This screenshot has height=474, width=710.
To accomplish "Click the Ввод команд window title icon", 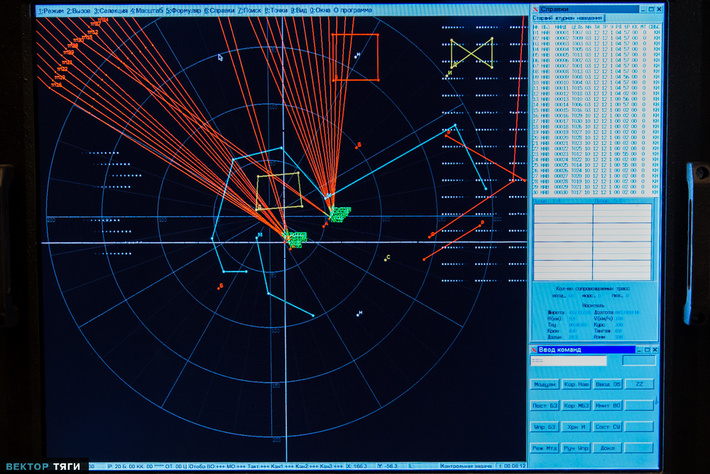I will point(534,348).
